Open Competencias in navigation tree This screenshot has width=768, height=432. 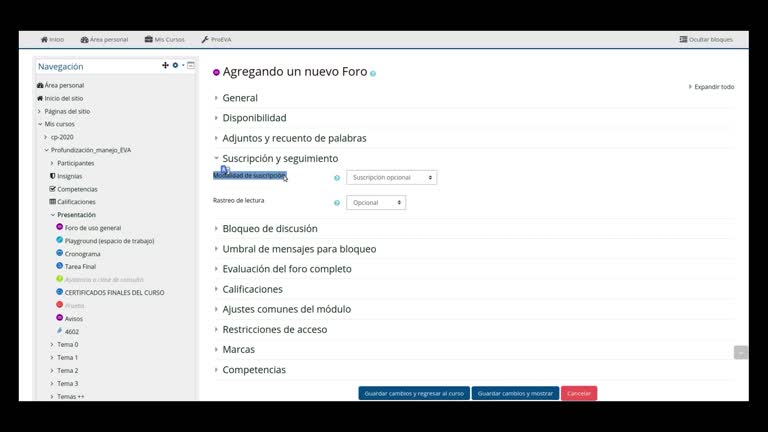(x=77, y=189)
